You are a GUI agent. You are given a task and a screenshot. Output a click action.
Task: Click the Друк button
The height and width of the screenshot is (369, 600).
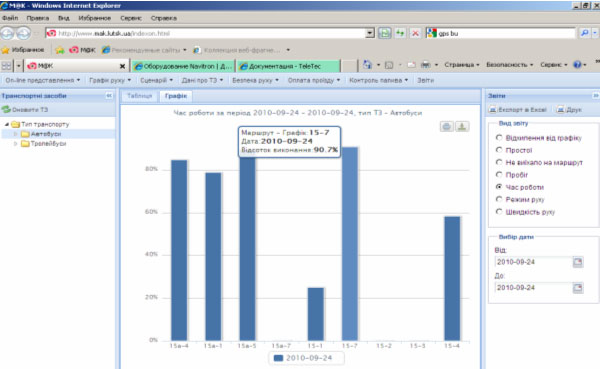[569, 110]
